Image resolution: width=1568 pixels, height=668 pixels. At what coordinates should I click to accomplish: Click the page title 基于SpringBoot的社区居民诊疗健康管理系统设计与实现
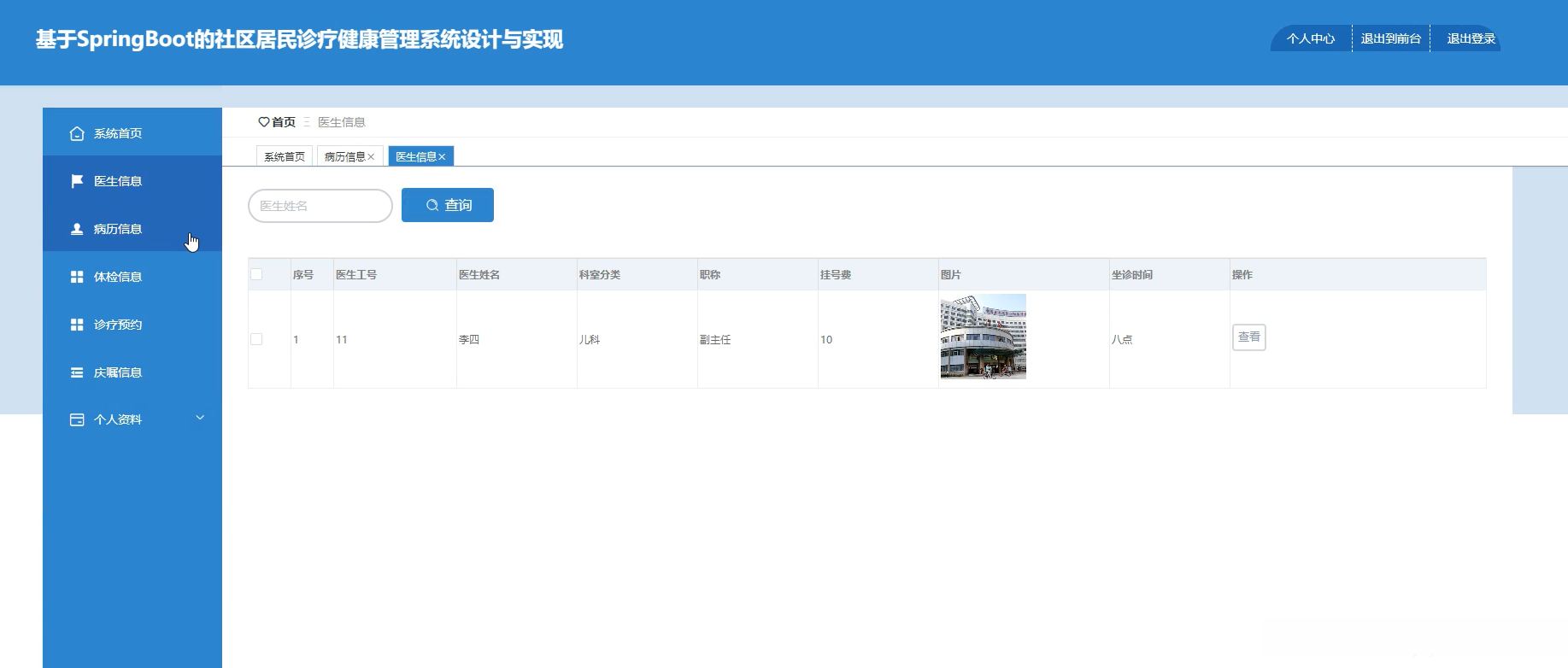(299, 40)
